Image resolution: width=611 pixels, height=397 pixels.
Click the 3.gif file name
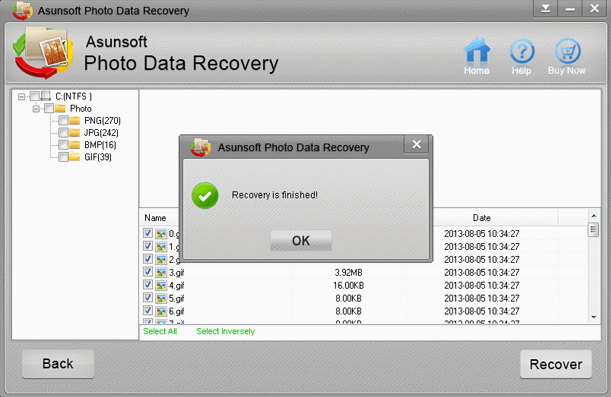pos(176,273)
